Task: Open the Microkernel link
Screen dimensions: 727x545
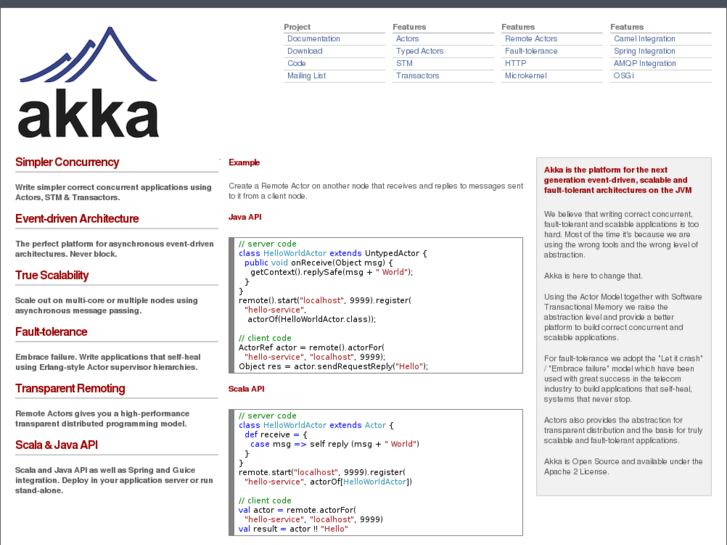Action: (x=526, y=76)
